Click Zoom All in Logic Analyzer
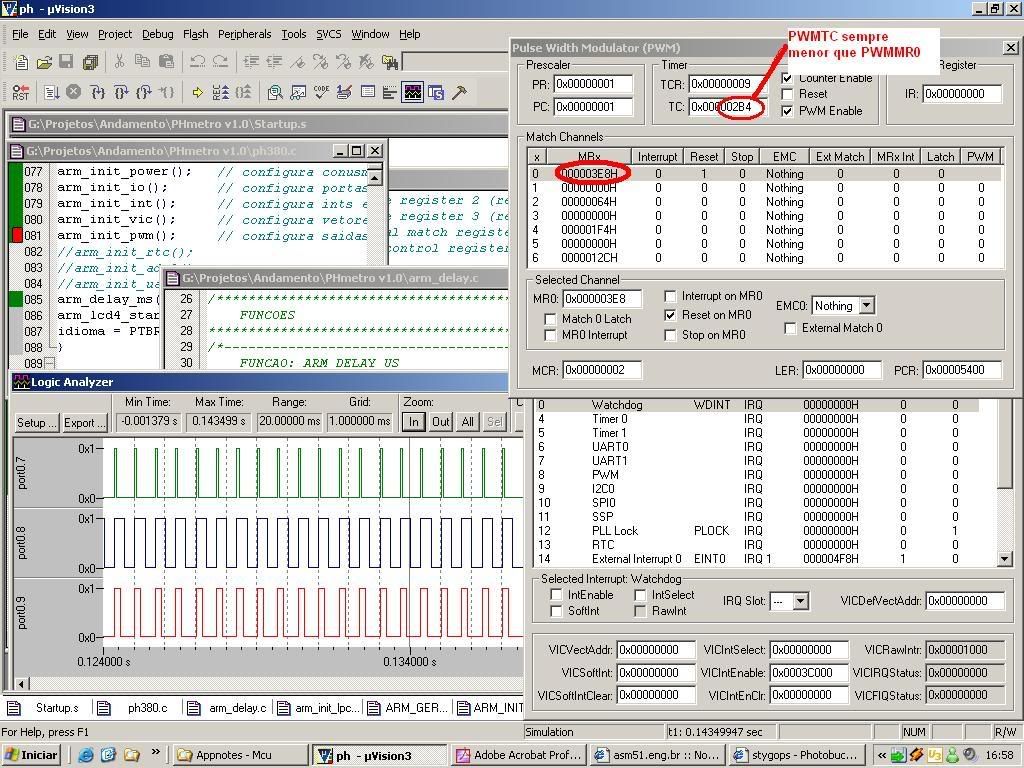This screenshot has width=1024, height=768. click(468, 422)
